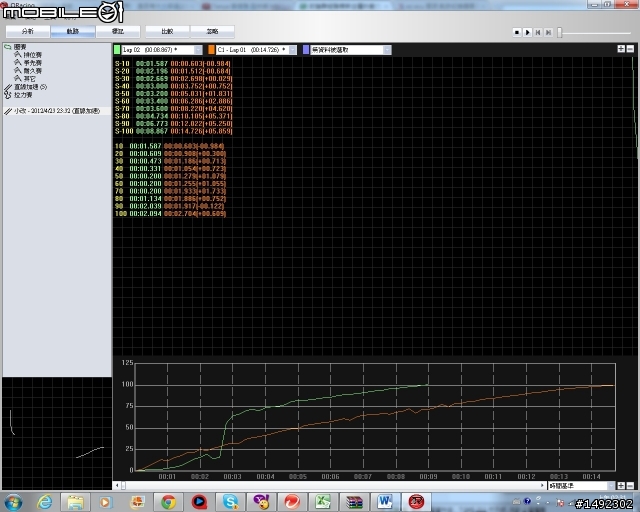Zoom out track view with top minus button
This screenshot has width=640, height=512.
click(630, 49)
